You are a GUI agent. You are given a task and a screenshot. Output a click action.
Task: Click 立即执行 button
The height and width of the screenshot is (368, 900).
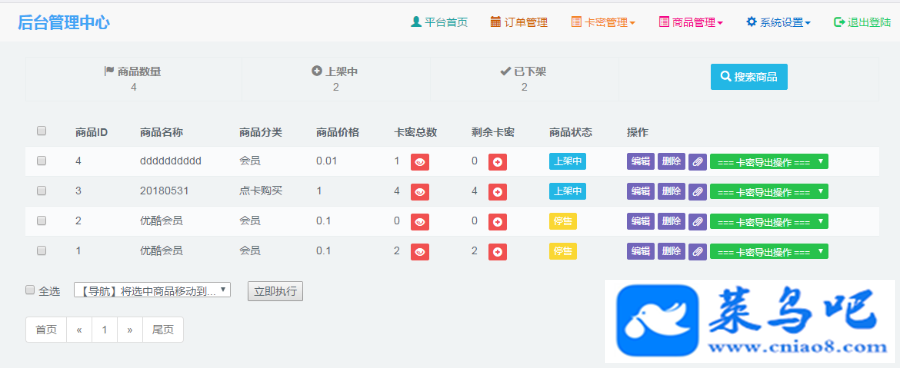point(275,291)
